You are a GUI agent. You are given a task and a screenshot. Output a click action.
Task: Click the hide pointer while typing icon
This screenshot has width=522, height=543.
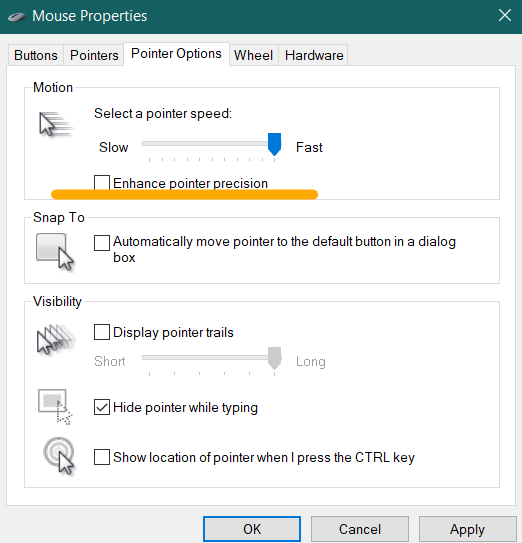[55, 407]
